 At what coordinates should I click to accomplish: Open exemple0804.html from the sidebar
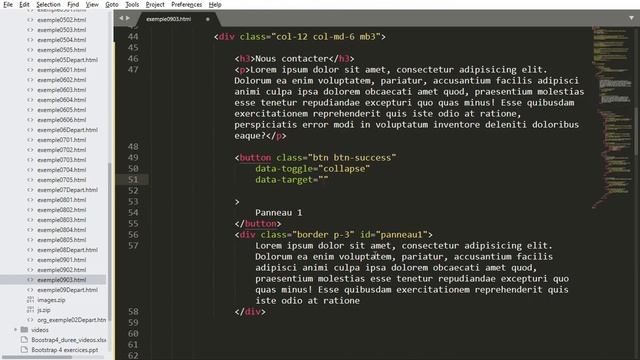[x=62, y=230]
